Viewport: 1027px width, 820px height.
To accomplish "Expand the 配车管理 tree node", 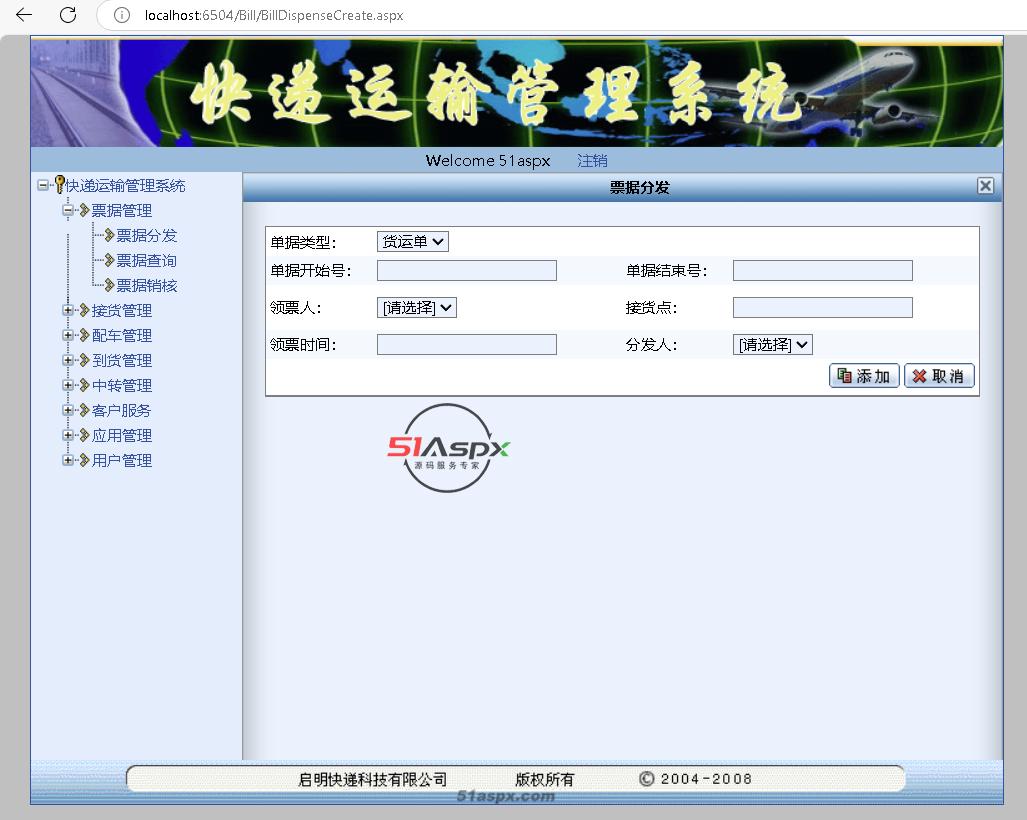I will (67, 335).
